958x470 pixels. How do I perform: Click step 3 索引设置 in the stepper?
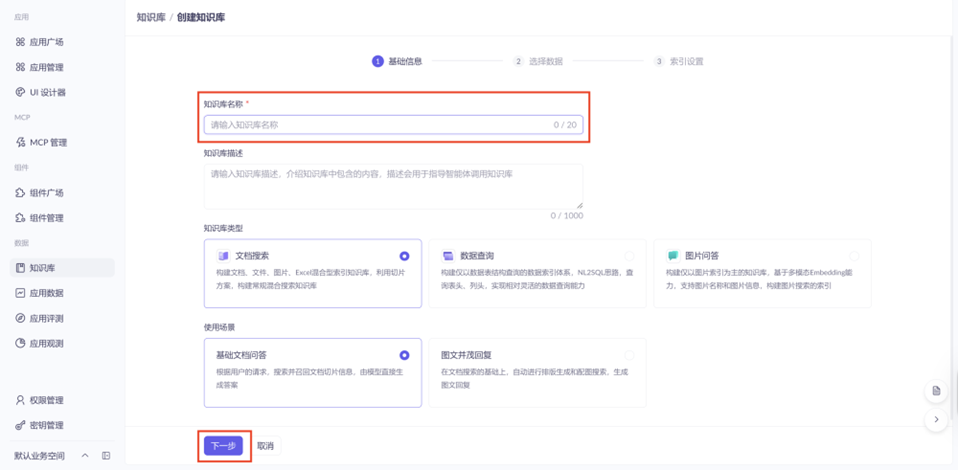click(678, 61)
